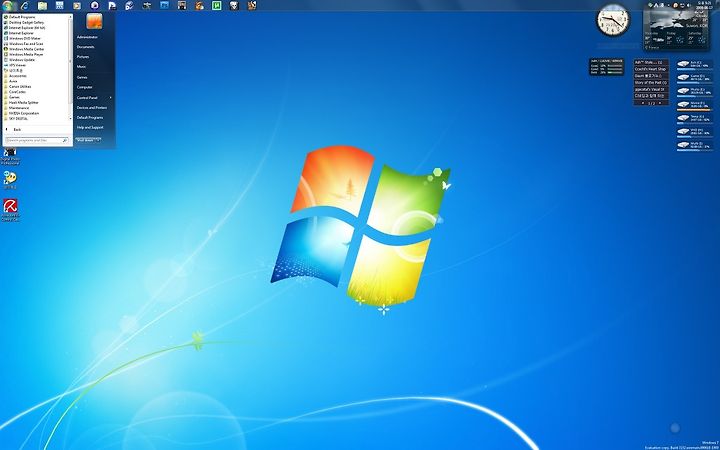Click the Search programs and files box

click(x=37, y=140)
